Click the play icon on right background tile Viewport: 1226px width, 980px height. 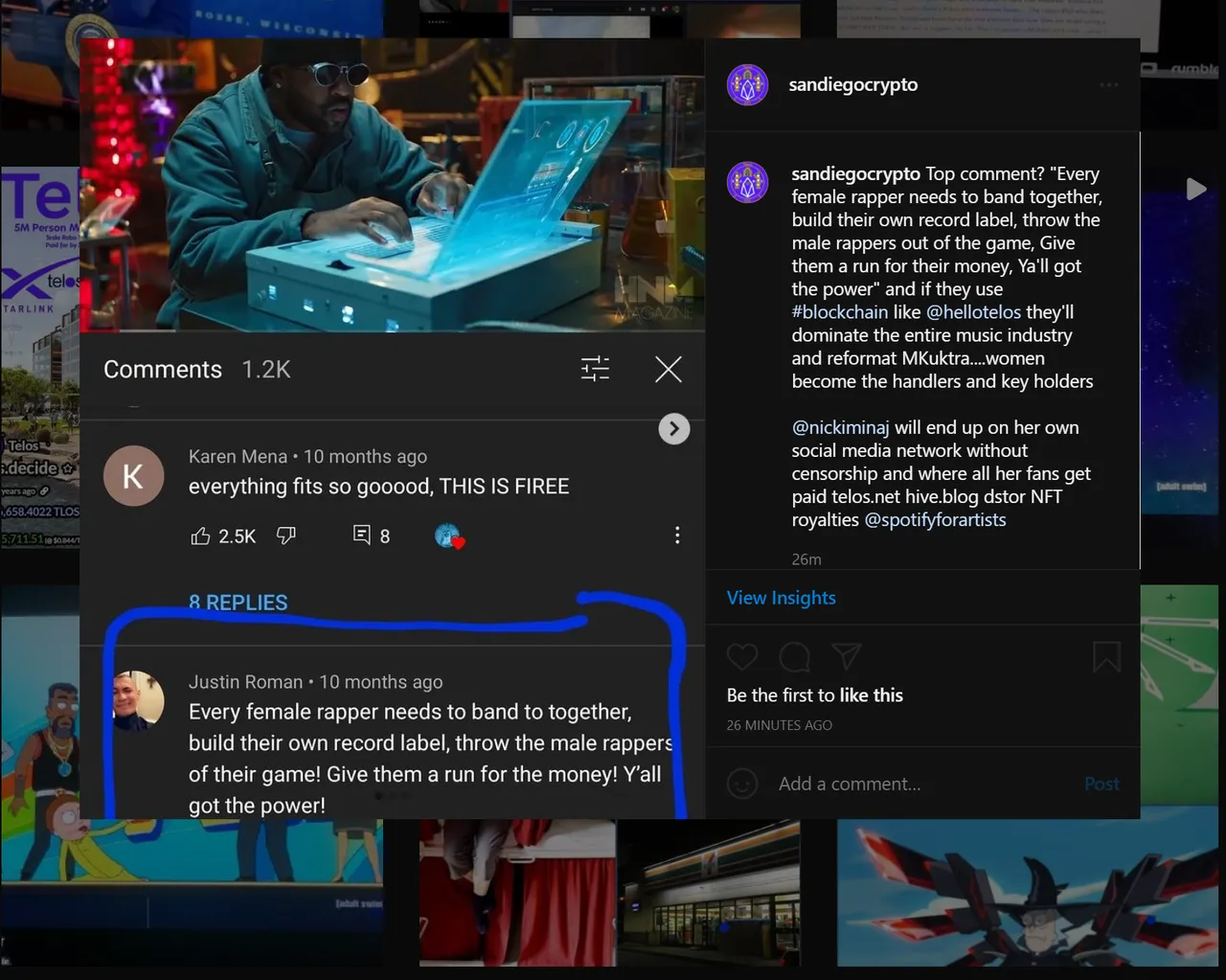1195,189
